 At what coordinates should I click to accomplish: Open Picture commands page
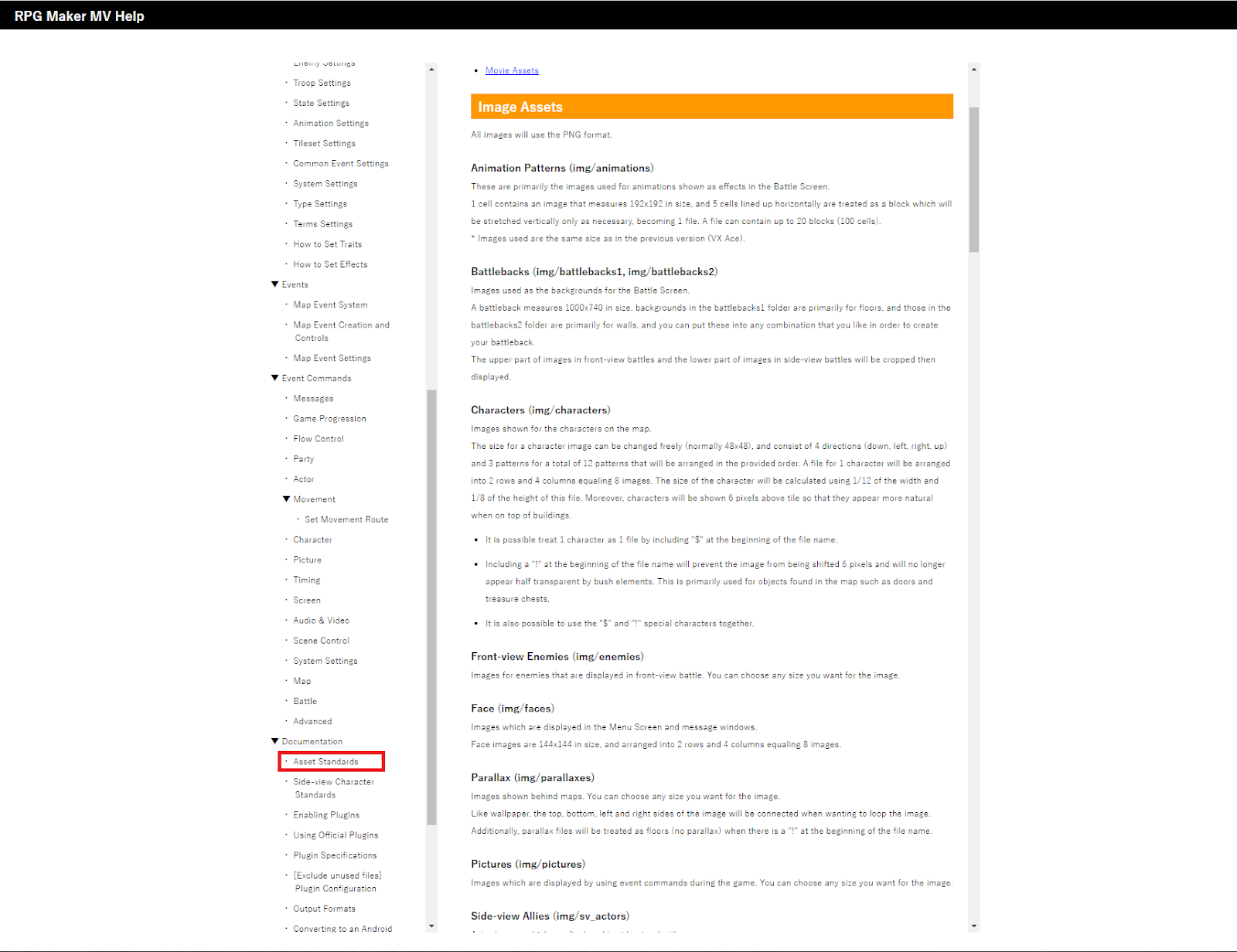[x=307, y=559]
